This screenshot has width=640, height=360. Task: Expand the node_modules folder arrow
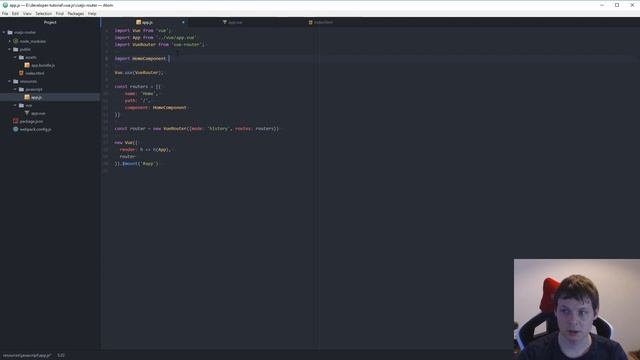point(10,41)
